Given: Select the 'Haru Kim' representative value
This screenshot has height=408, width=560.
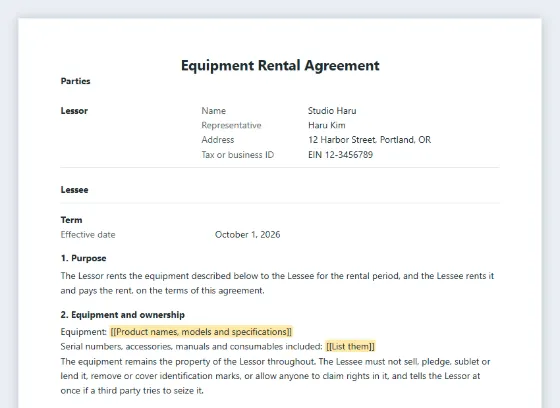Looking at the screenshot, I should tap(327, 125).
